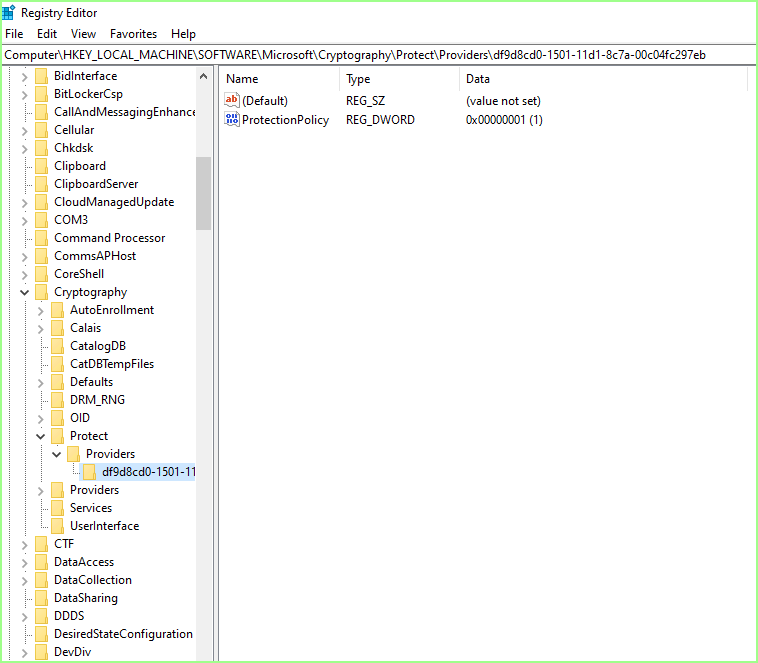This screenshot has width=758, height=663.
Task: Click the REG_SZ type cell
Action: click(365, 101)
